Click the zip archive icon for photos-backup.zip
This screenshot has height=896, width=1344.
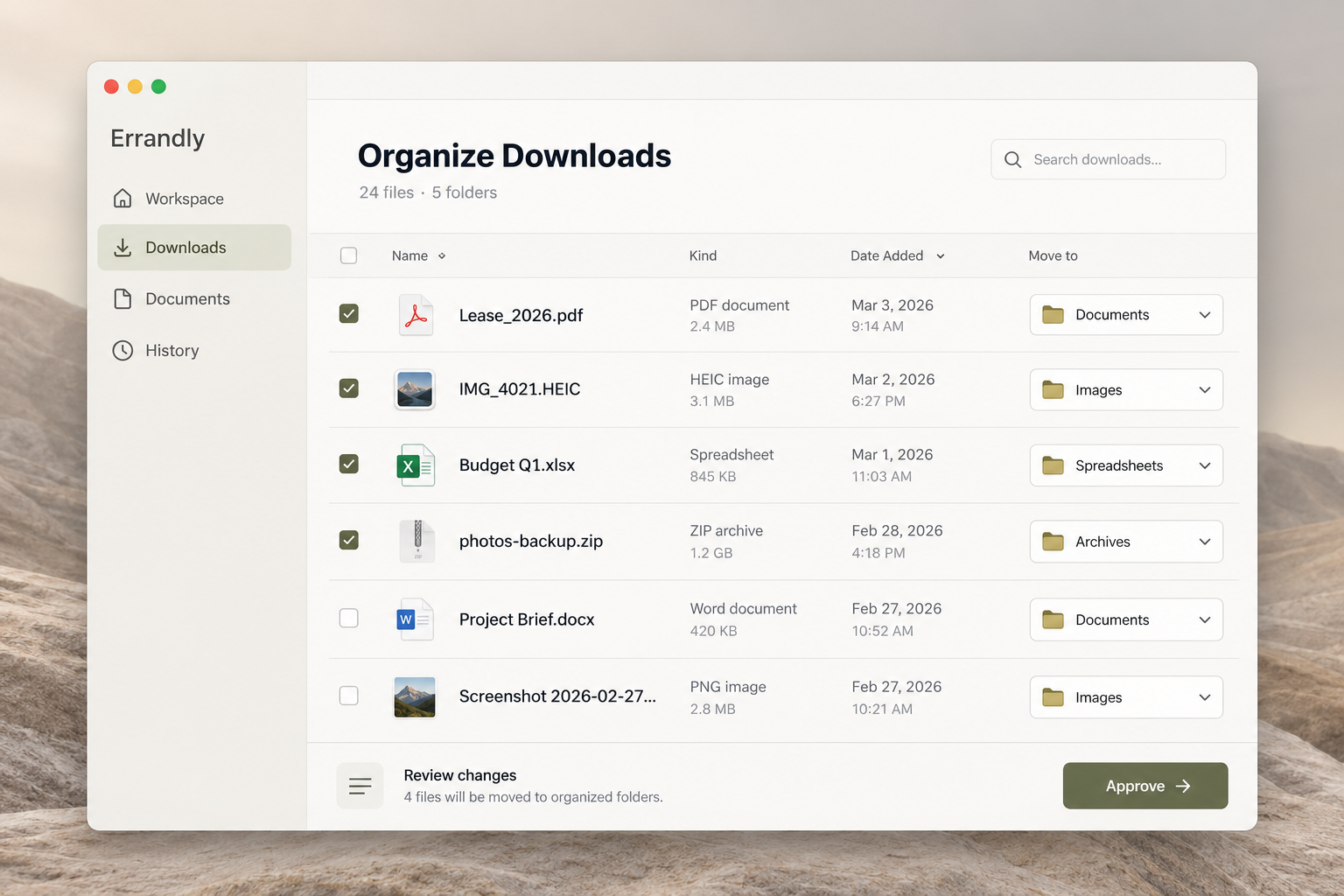click(x=417, y=541)
